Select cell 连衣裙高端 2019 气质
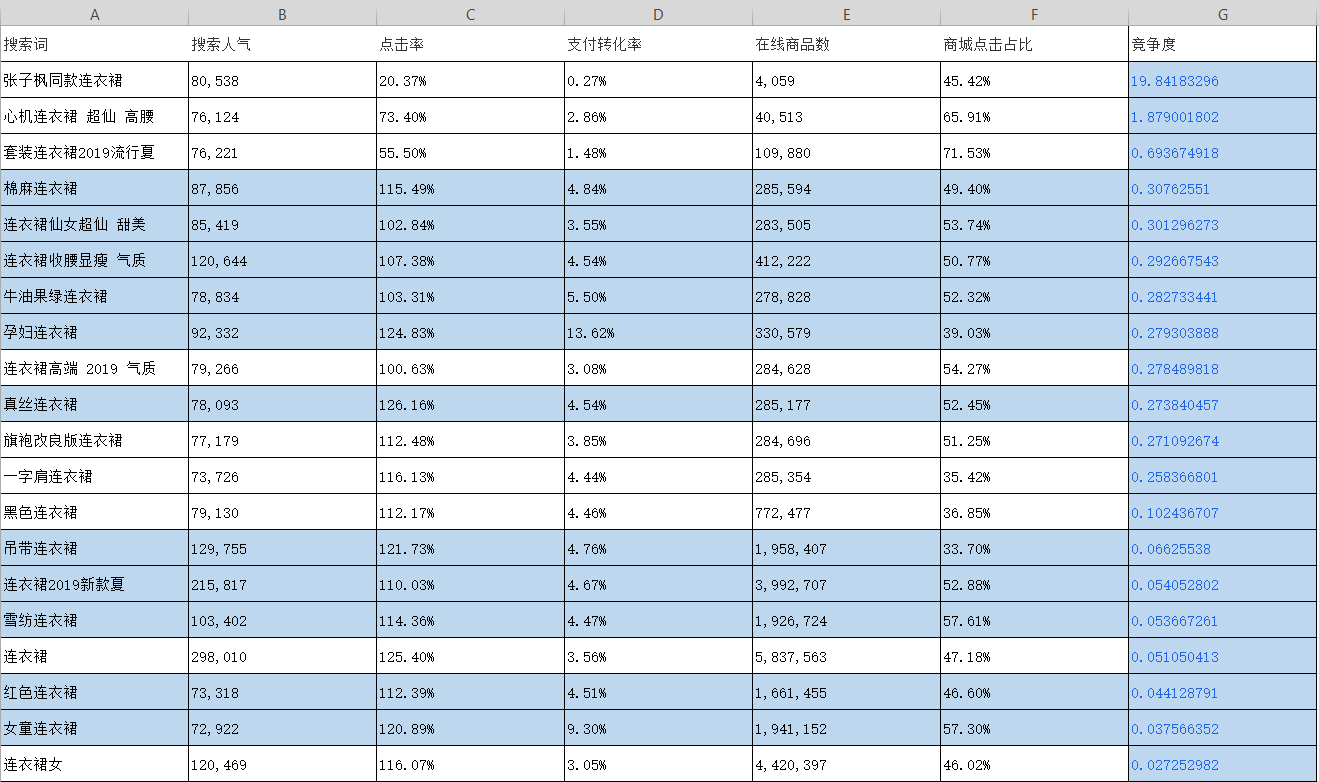Viewport: 1319px width, 782px height. pos(94,368)
